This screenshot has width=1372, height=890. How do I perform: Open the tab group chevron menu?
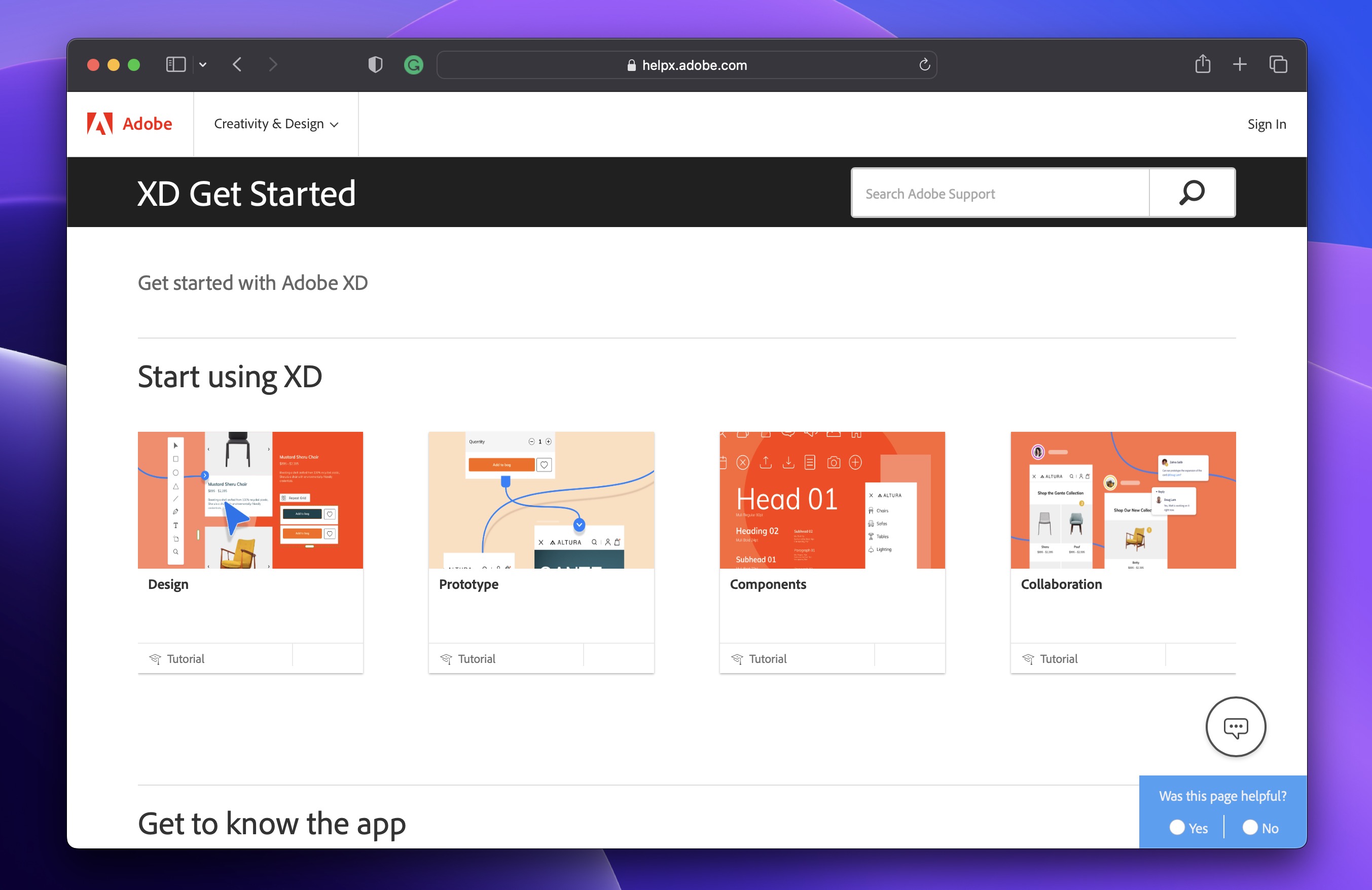[x=202, y=64]
